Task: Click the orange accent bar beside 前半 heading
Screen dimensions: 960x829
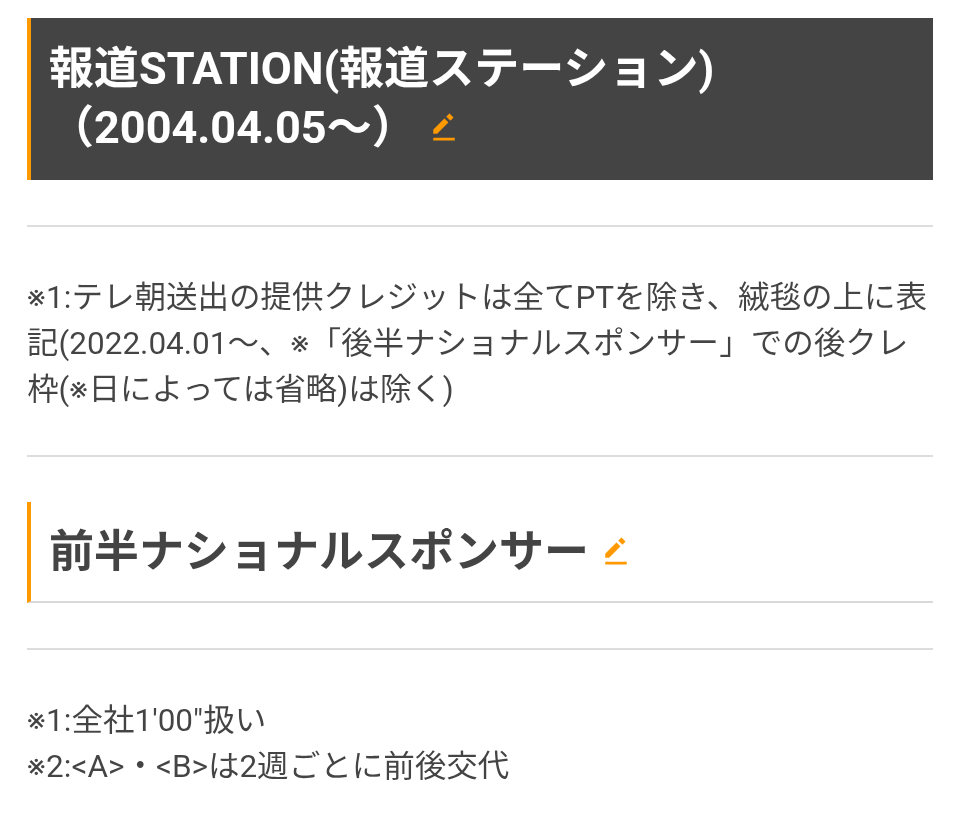Action: [29, 552]
